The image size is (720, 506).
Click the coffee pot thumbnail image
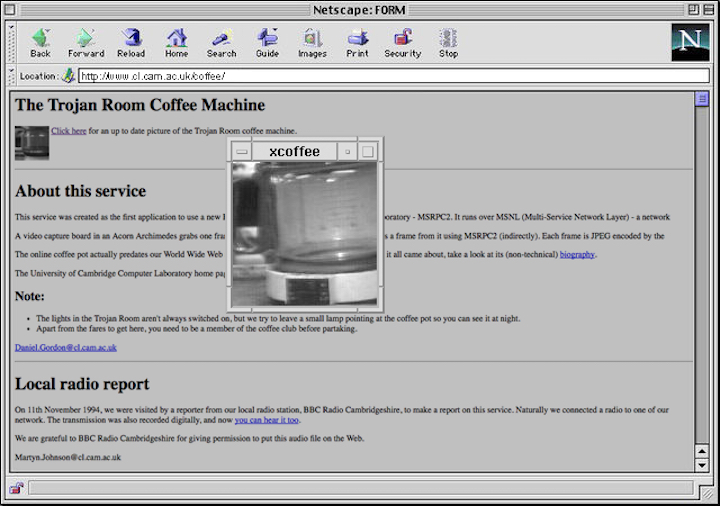pyautogui.click(x=32, y=142)
